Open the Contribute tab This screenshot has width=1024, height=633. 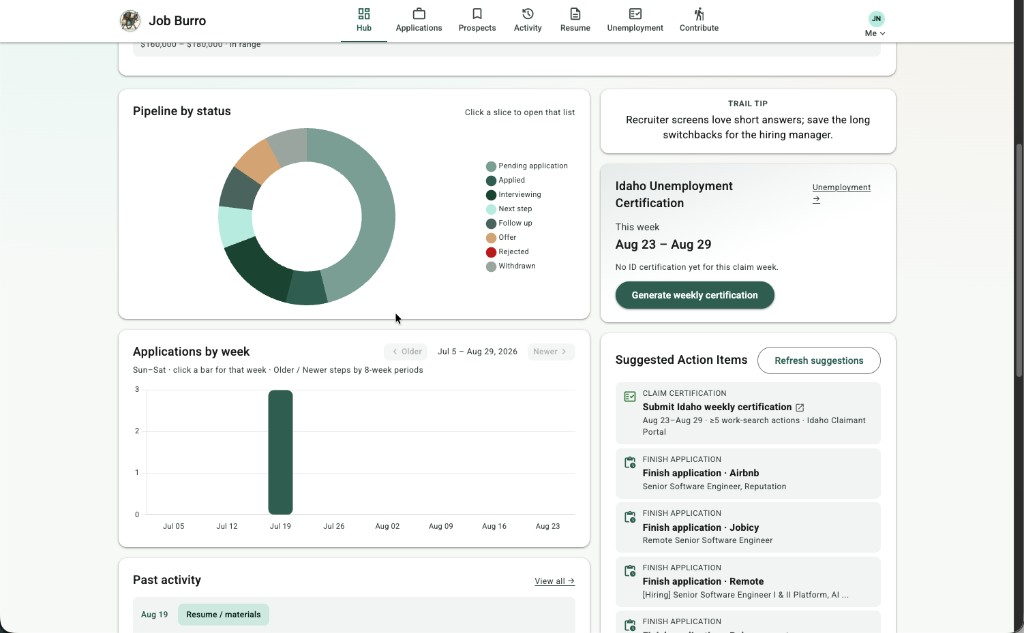pyautogui.click(x=699, y=20)
